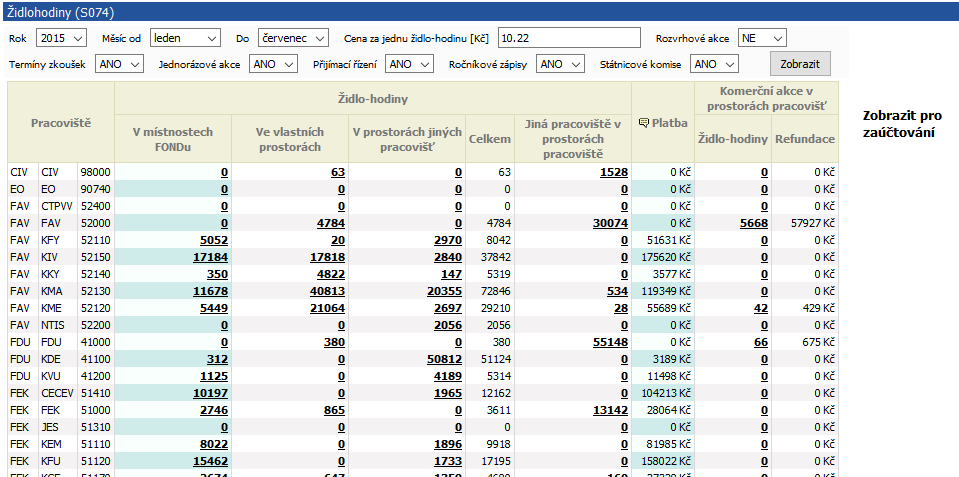Open the Měsíc od dropdown showing leden
This screenshot has width=959, height=477.
pos(185,38)
